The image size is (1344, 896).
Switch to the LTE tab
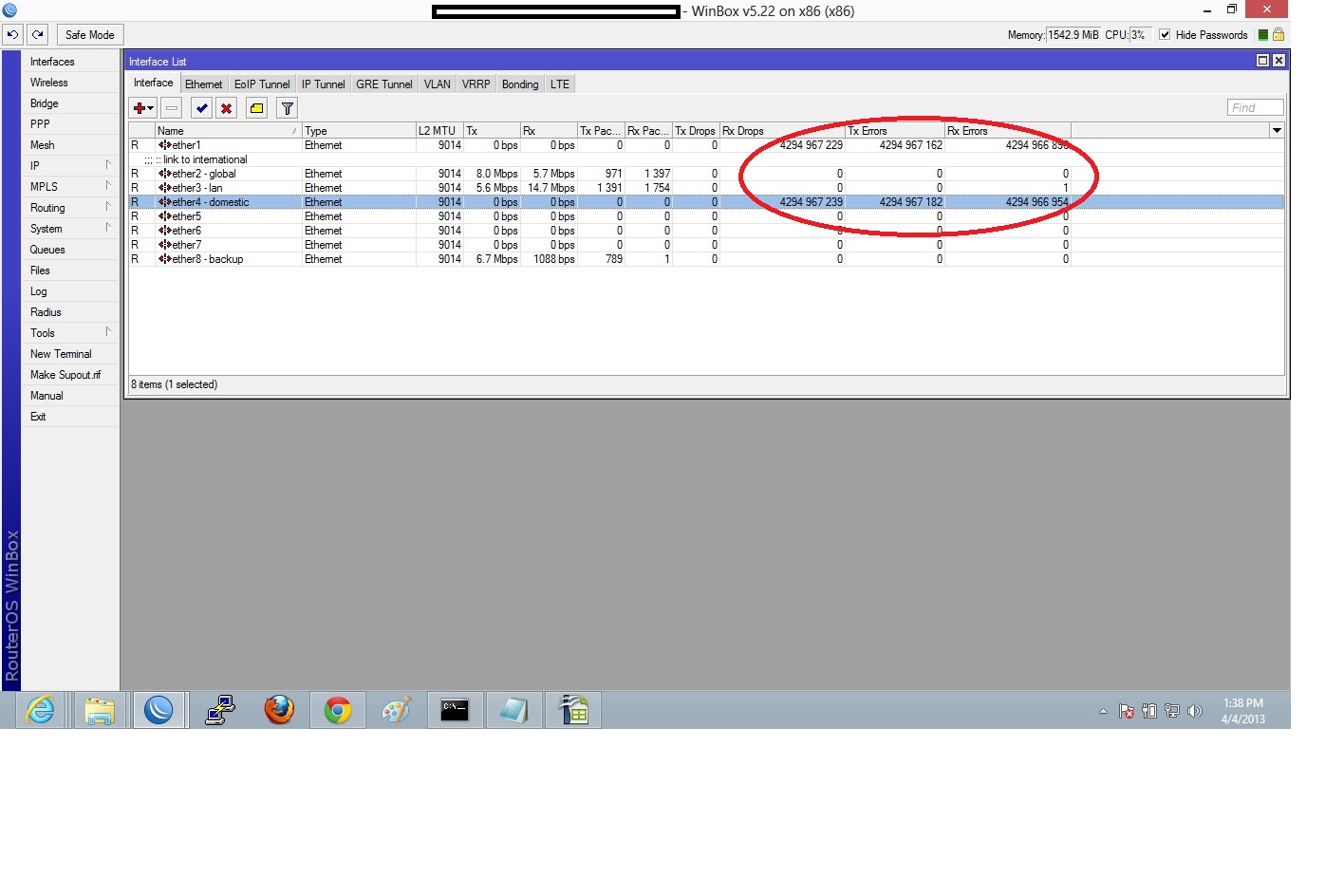tap(560, 84)
